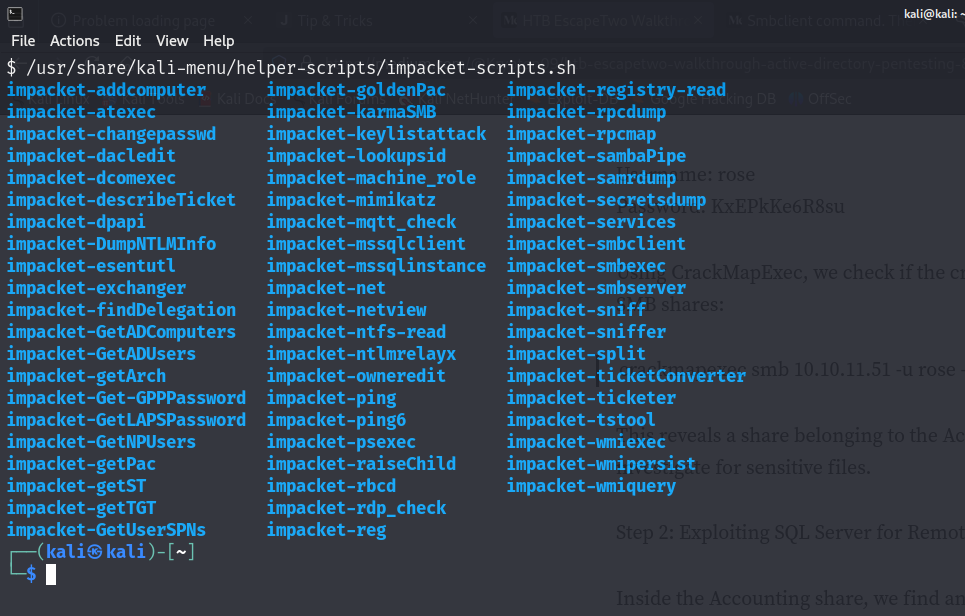This screenshot has width=965, height=616.
Task: Open the File menu
Action: pos(23,41)
